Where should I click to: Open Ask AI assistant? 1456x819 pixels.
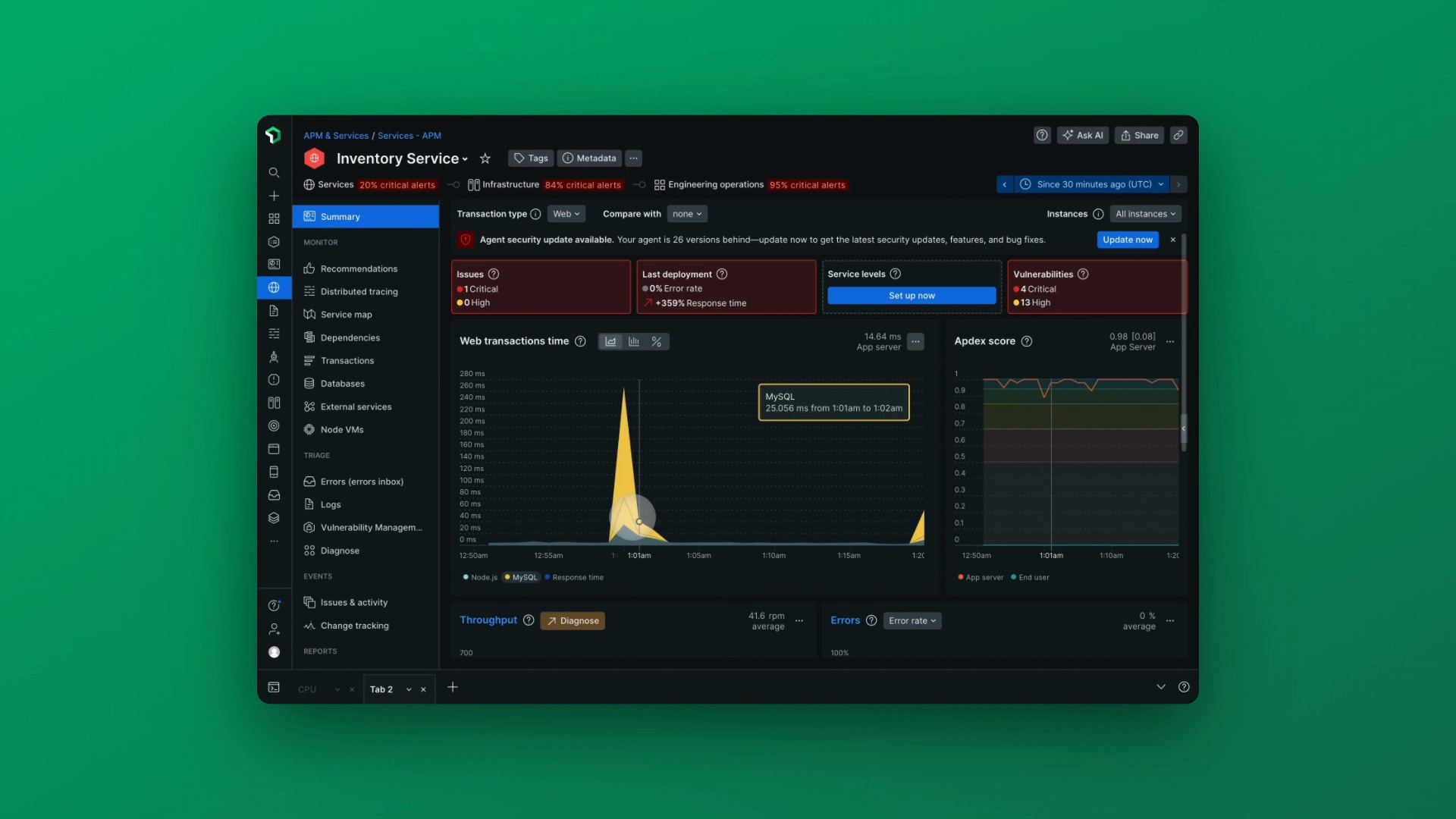[1083, 135]
